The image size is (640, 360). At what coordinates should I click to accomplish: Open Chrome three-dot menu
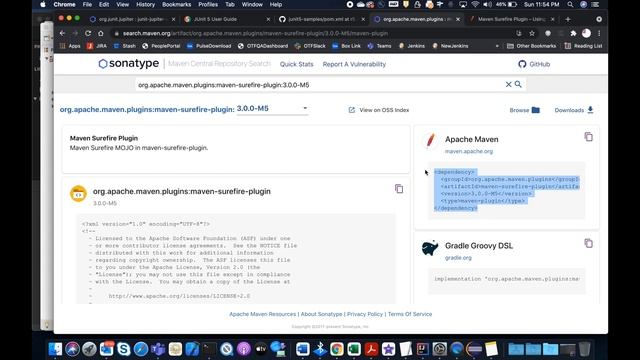(x=599, y=33)
